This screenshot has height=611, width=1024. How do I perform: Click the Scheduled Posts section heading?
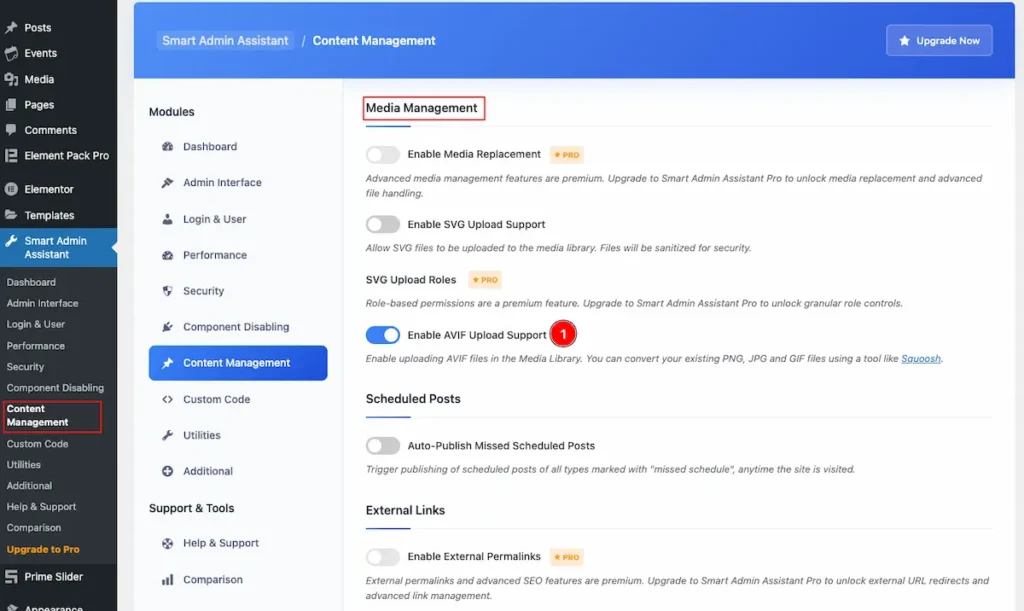413,399
